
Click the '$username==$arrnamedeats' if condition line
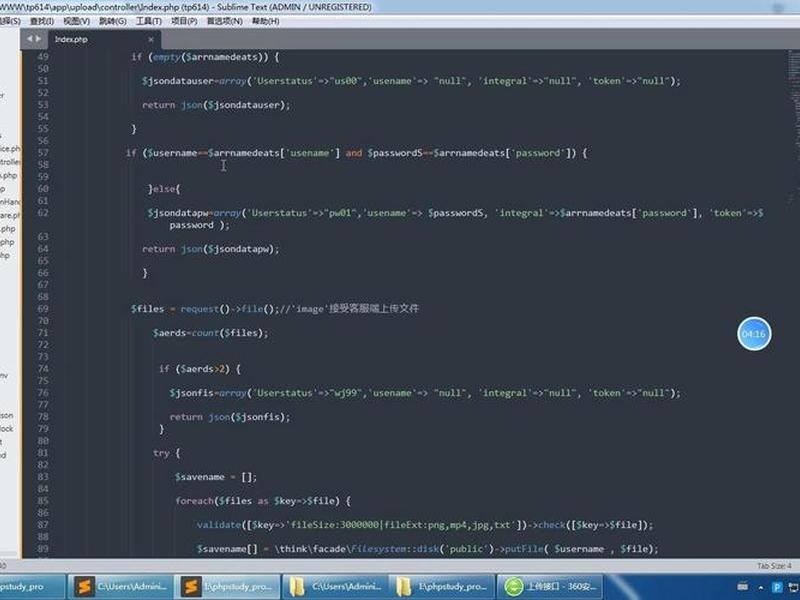(357, 153)
